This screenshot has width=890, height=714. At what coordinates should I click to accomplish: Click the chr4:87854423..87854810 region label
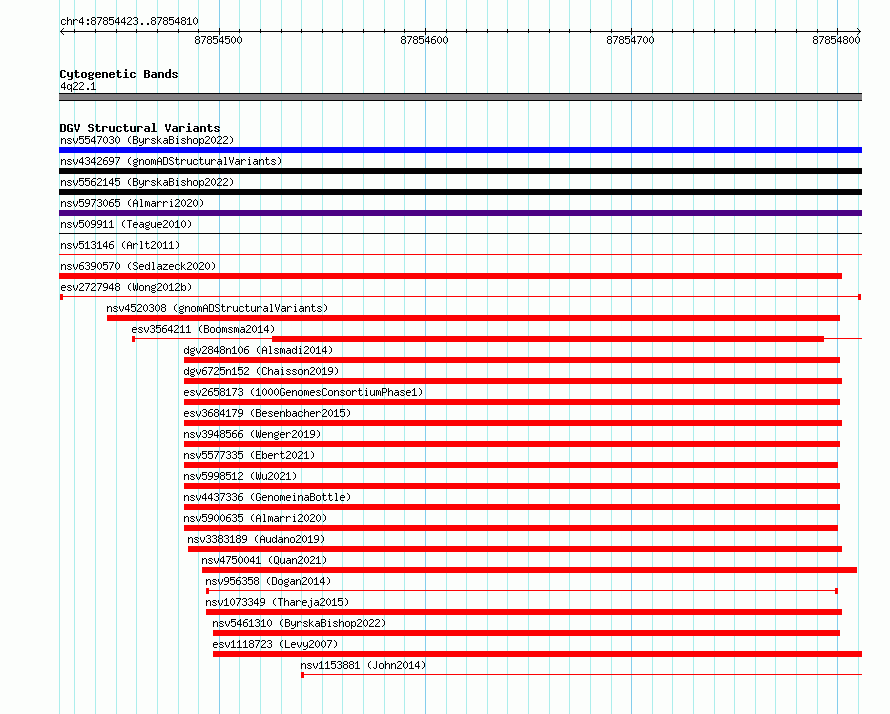[x=129, y=22]
